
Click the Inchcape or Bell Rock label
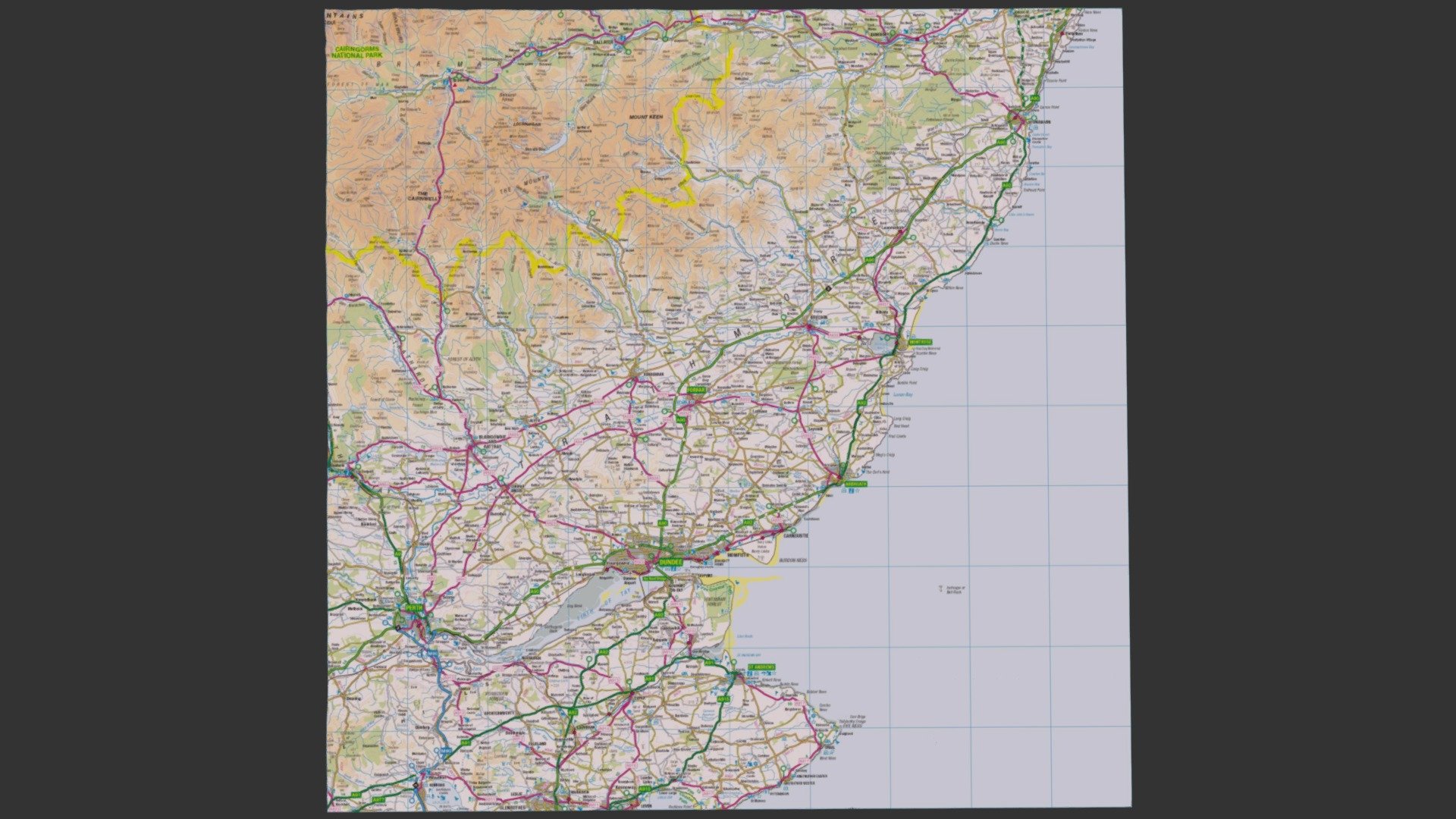pyautogui.click(x=954, y=589)
